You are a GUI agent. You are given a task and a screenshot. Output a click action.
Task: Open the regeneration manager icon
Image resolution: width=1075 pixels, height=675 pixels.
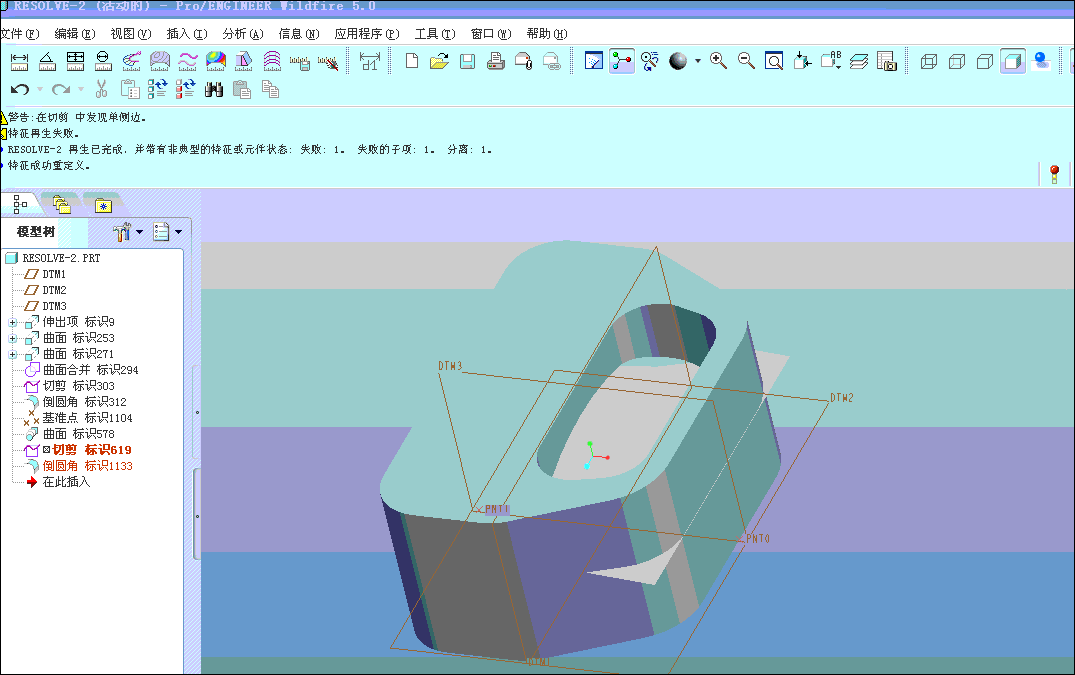click(186, 89)
